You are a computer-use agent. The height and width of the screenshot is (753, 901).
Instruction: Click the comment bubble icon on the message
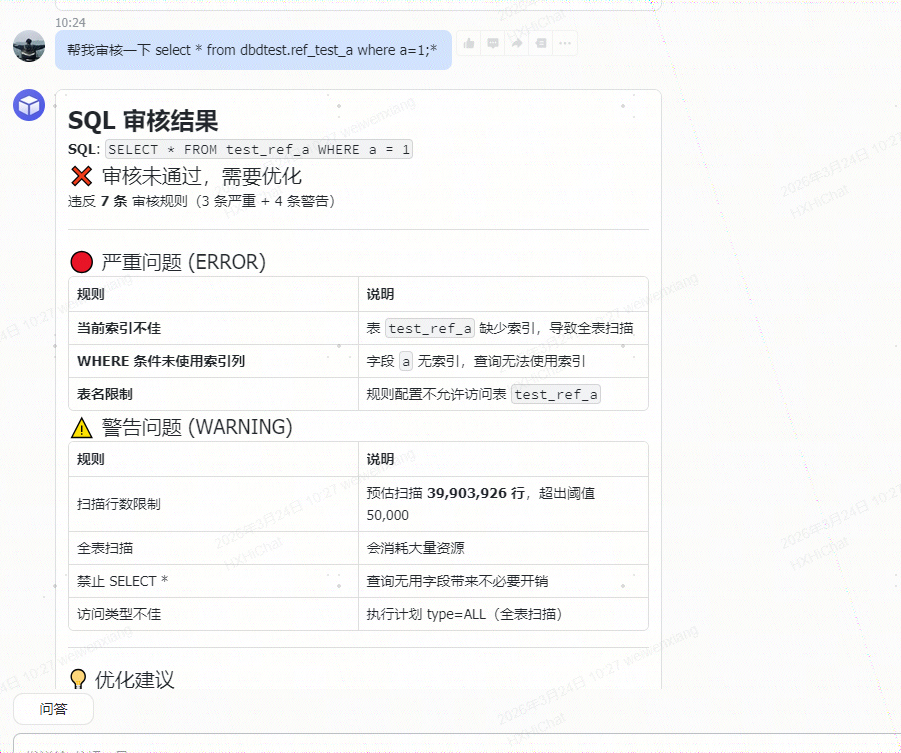pyautogui.click(x=493, y=44)
